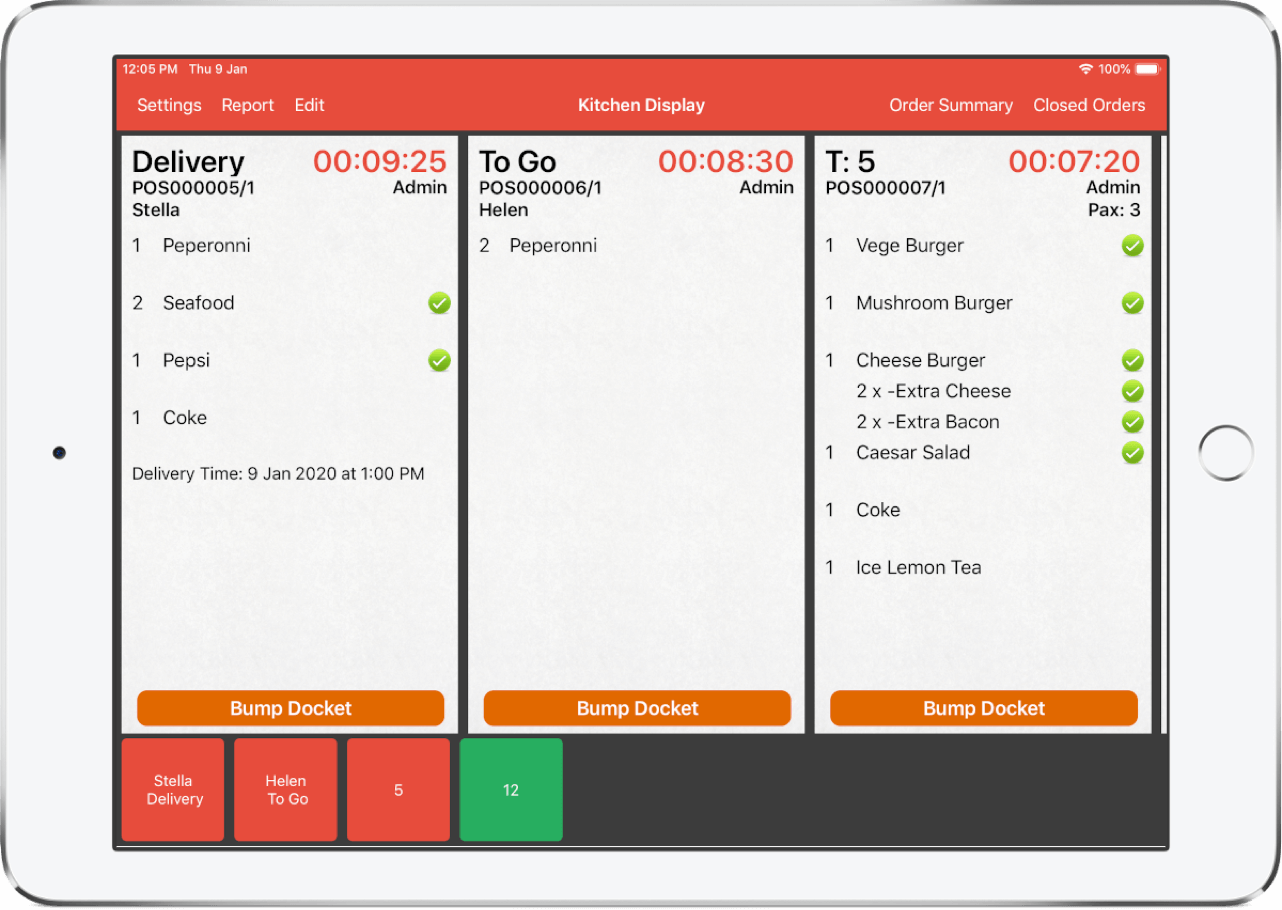Bump the Delivery docket for Stella
The width and height of the screenshot is (1282, 910).
291,708
